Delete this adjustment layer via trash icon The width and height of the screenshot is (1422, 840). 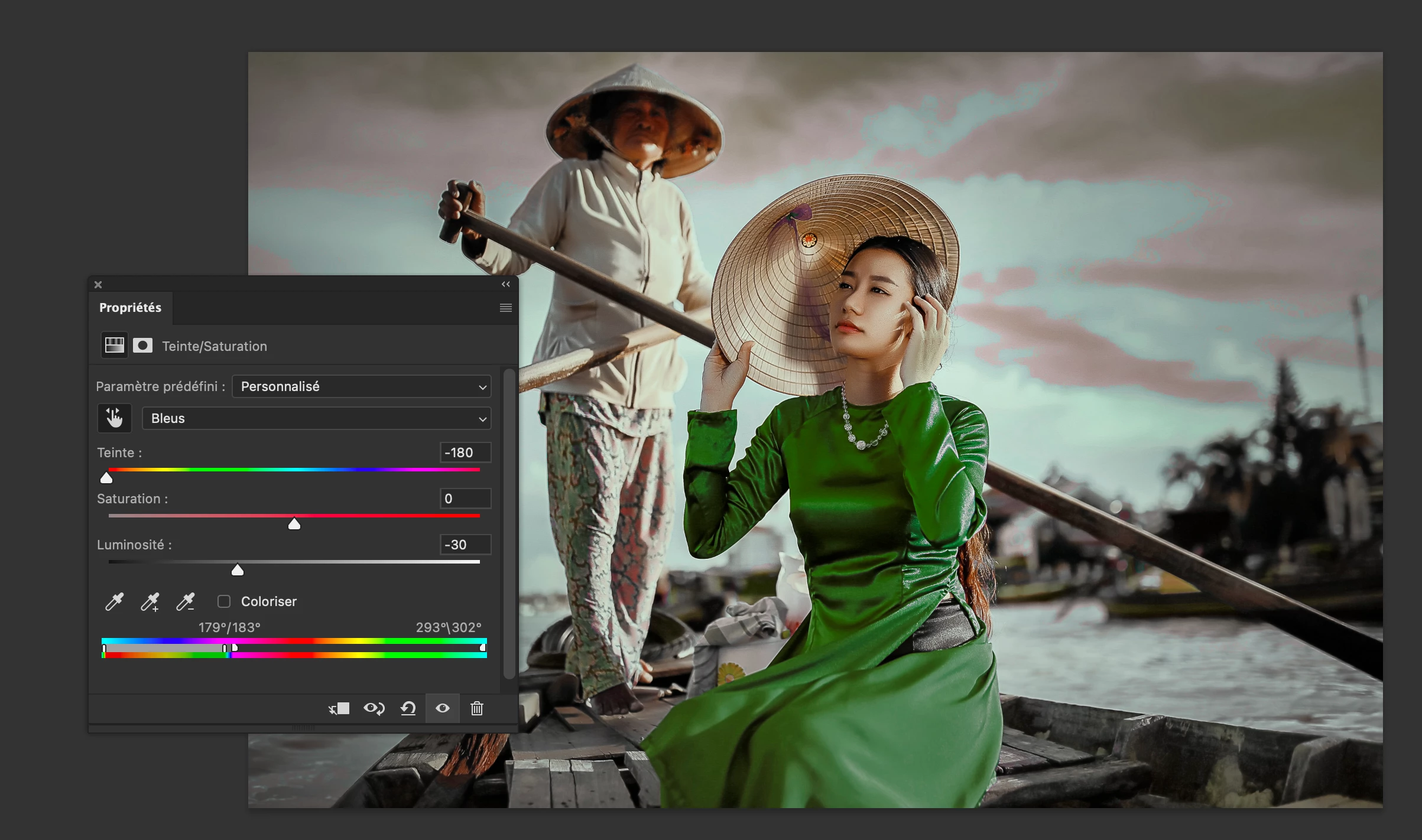click(477, 708)
